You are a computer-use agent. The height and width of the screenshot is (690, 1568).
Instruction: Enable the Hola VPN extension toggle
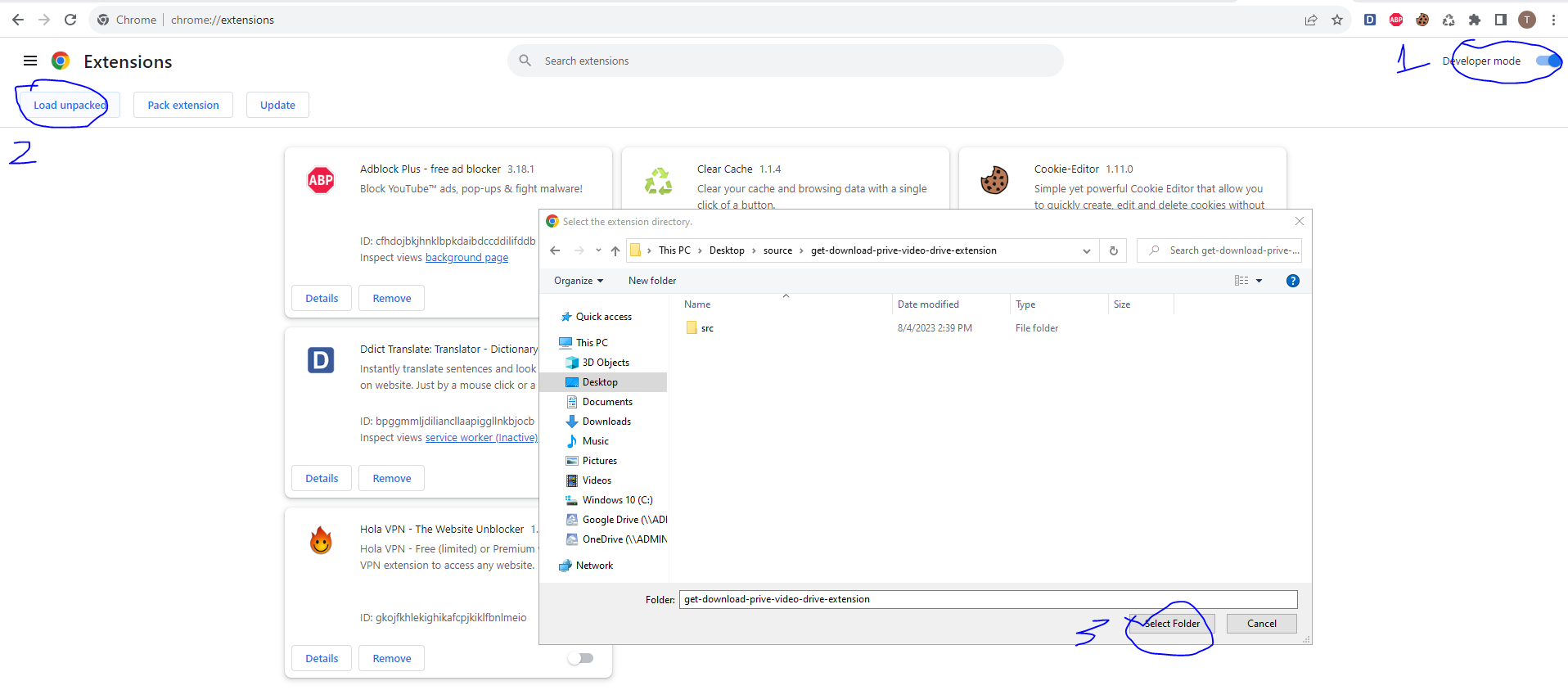click(580, 658)
